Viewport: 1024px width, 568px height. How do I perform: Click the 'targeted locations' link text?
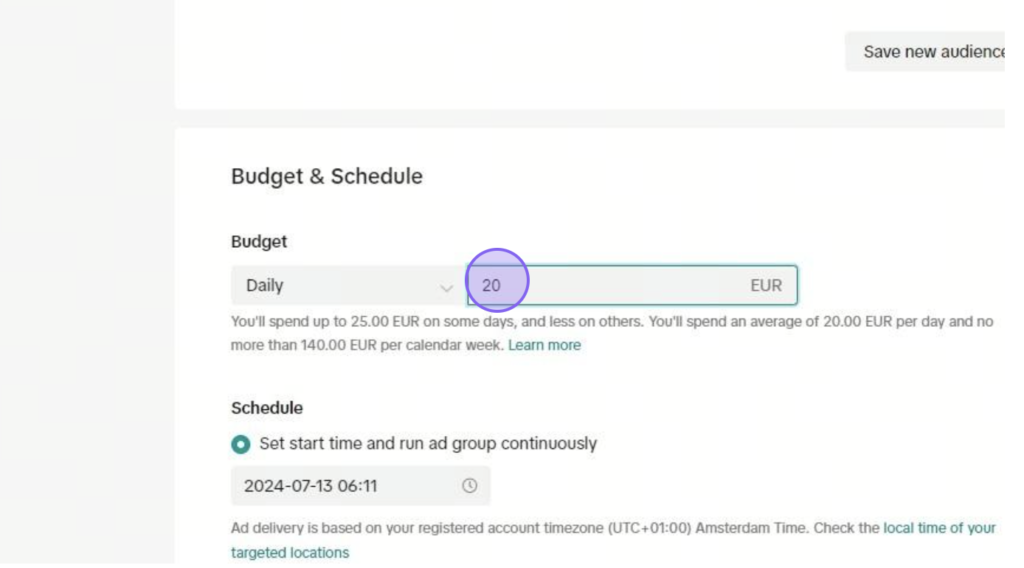[x=290, y=552]
